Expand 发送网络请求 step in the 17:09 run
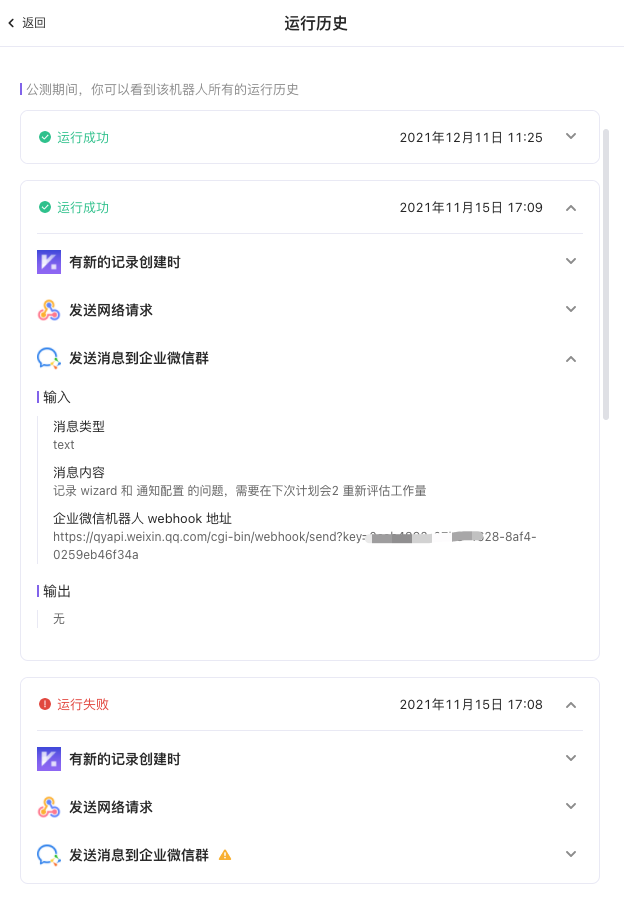624x898 pixels. [571, 309]
